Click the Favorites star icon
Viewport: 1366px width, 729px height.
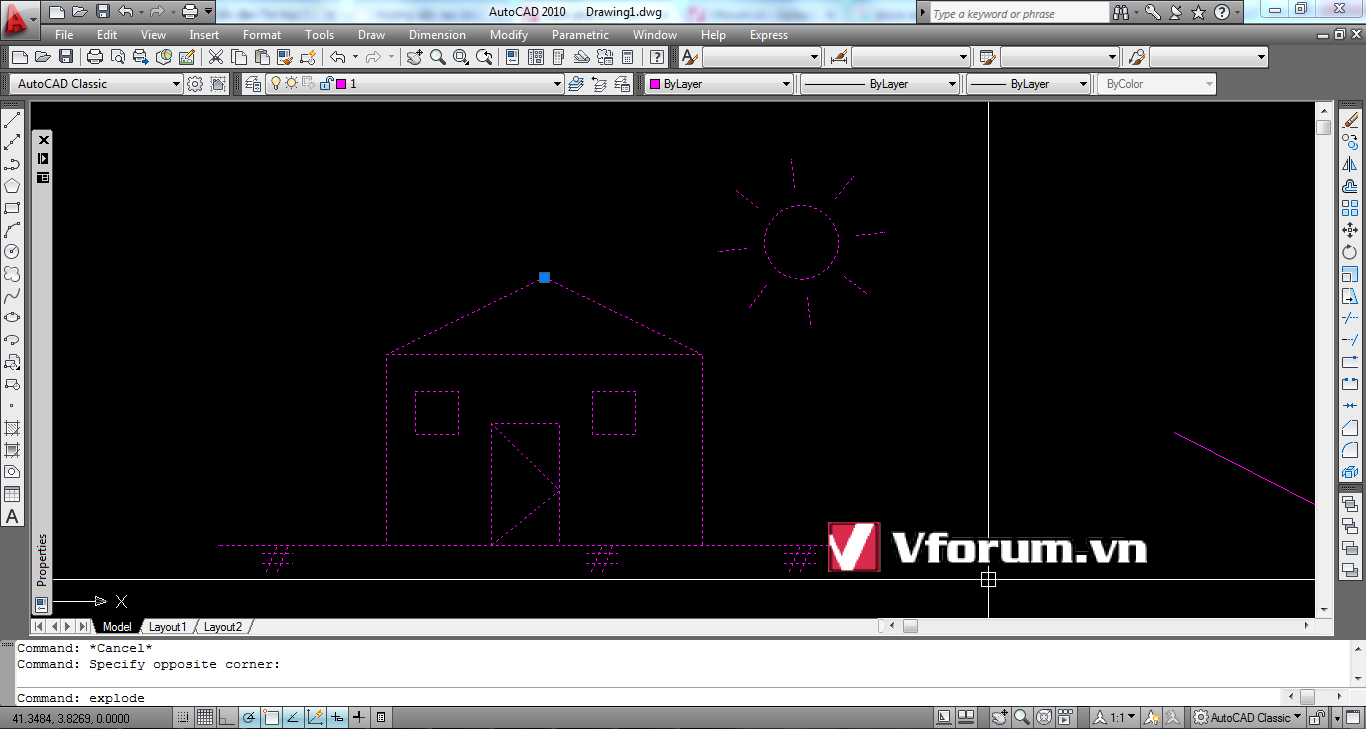(1198, 12)
